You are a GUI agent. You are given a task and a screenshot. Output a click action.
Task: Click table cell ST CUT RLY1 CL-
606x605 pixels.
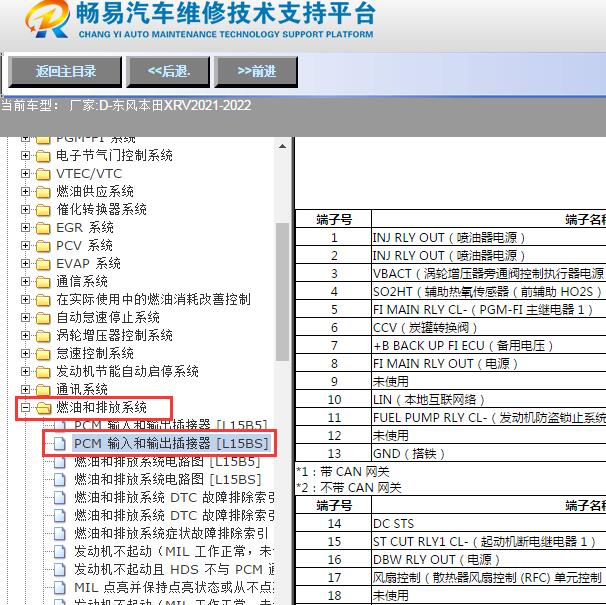click(x=489, y=541)
